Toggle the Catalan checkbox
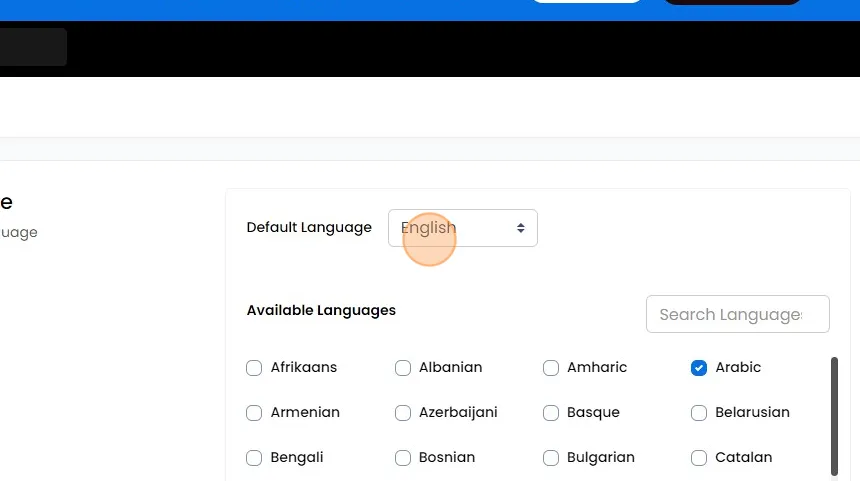The height and width of the screenshot is (481, 860). pyautogui.click(x=699, y=457)
